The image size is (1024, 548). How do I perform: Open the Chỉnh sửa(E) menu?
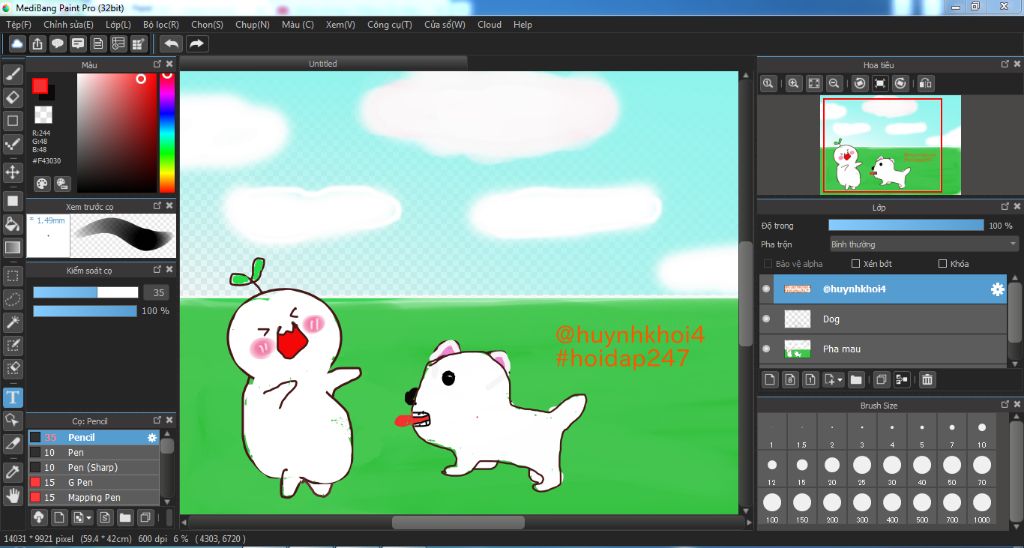(68, 24)
